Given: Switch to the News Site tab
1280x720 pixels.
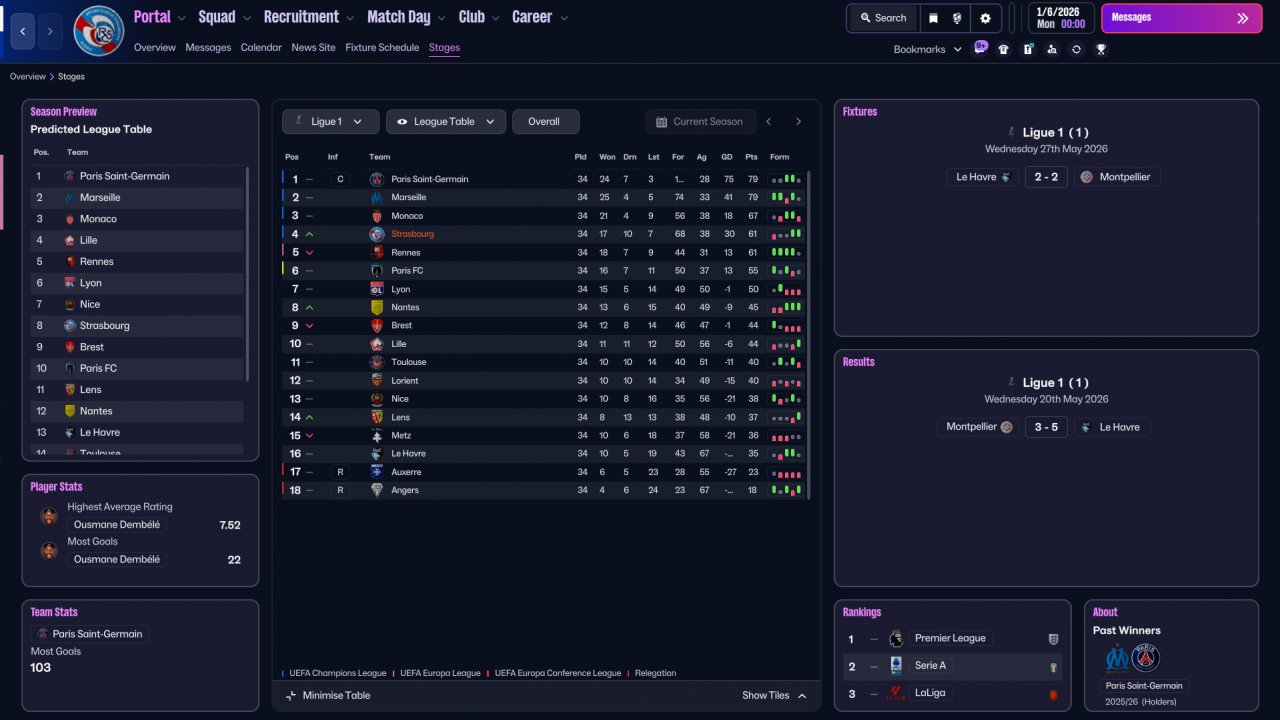Looking at the screenshot, I should (x=314, y=47).
